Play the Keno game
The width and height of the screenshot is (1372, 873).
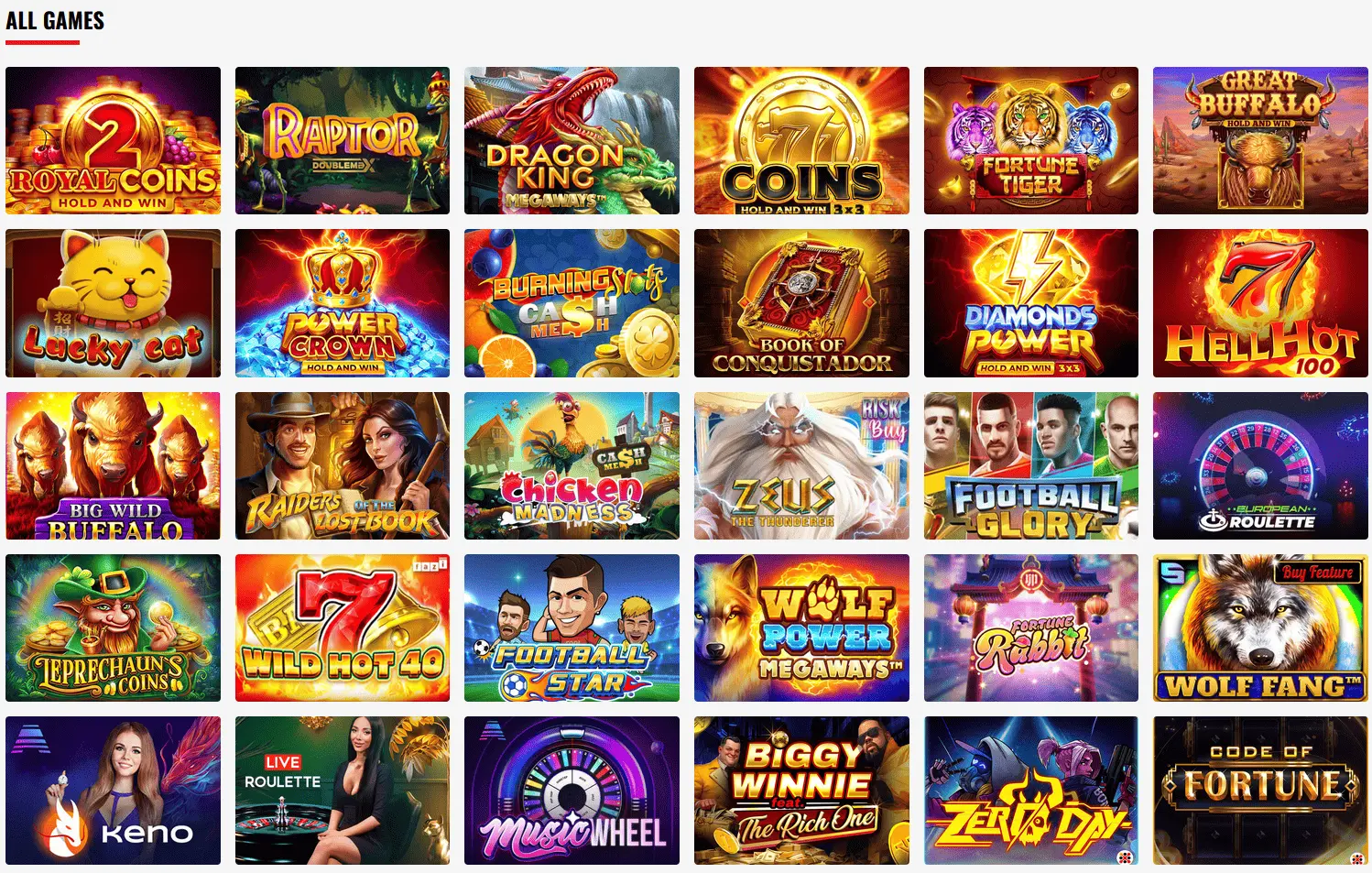coord(113,791)
